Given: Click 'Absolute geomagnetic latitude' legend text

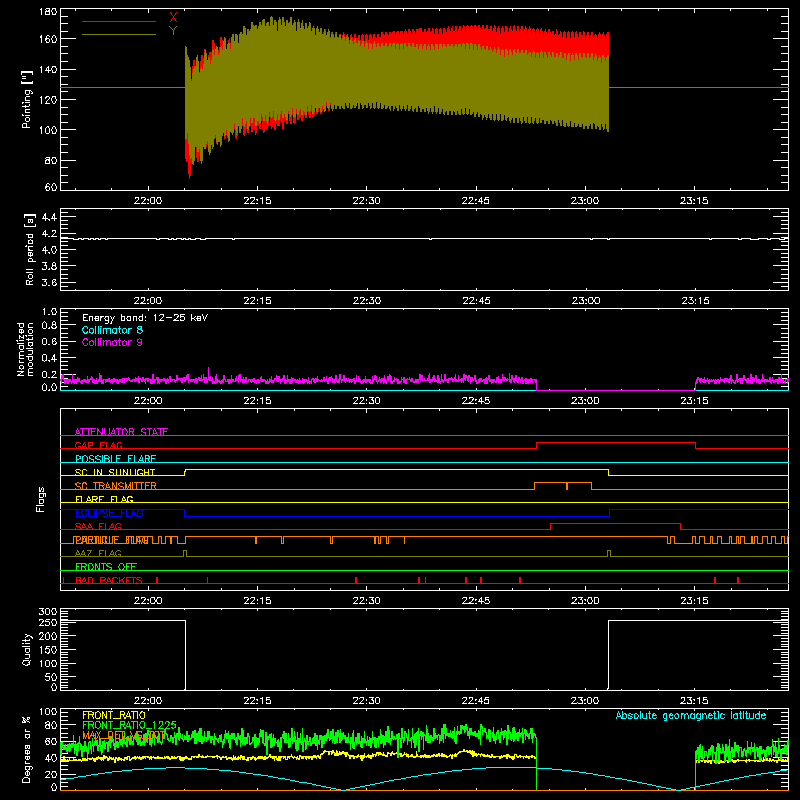Looking at the screenshot, I should coord(691,715).
